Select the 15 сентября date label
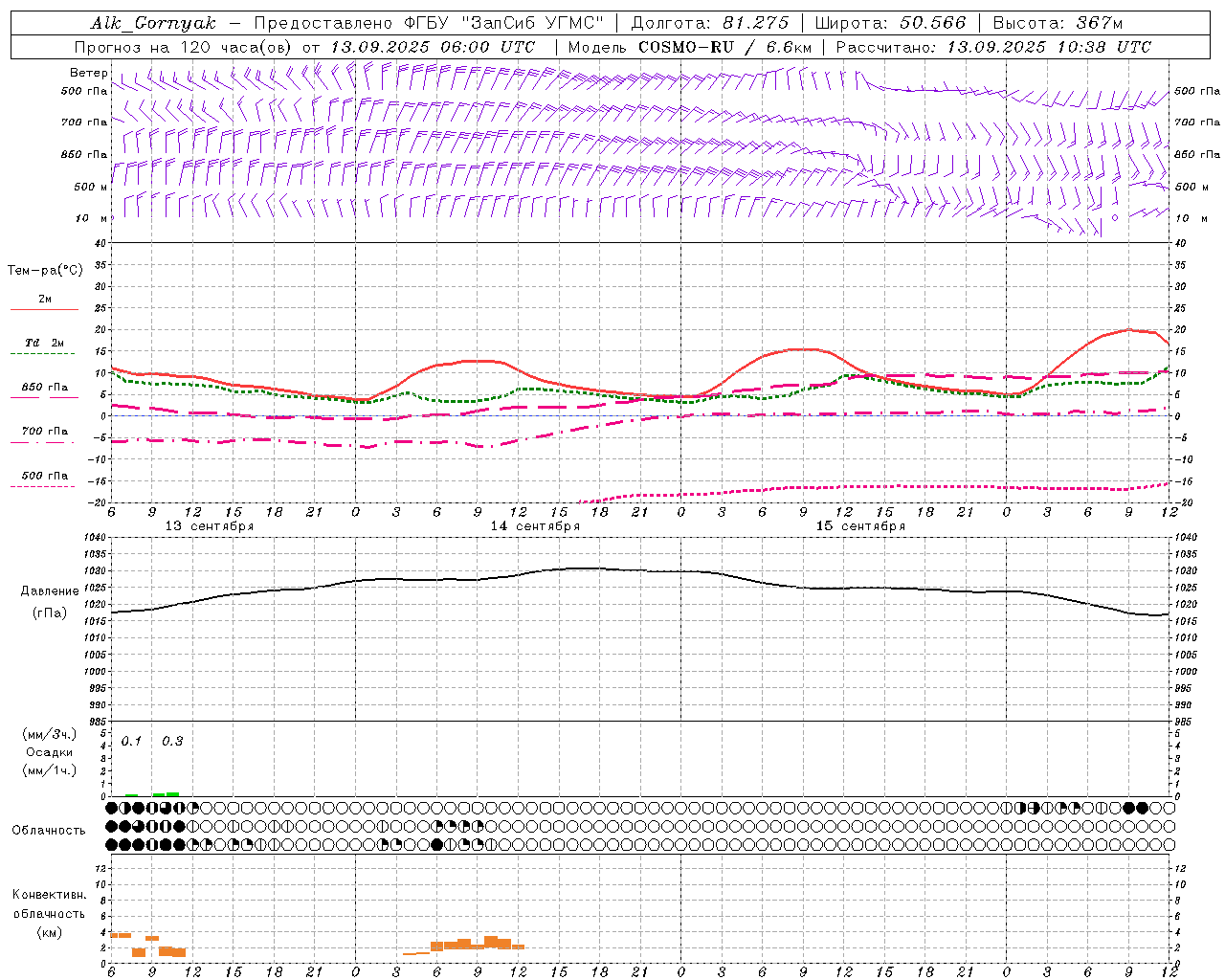Viewport: 1225px width, 980px height. [860, 526]
